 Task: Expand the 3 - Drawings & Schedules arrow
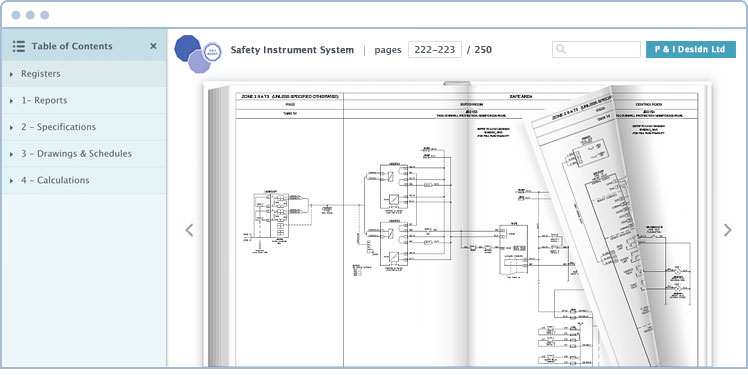click(11, 155)
